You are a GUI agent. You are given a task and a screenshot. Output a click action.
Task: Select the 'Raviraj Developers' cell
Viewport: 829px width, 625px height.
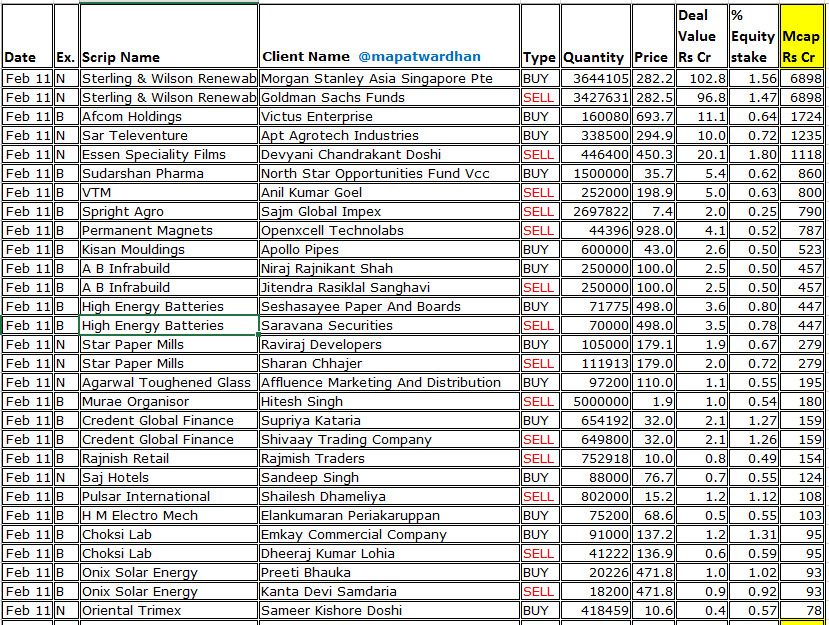(390, 345)
